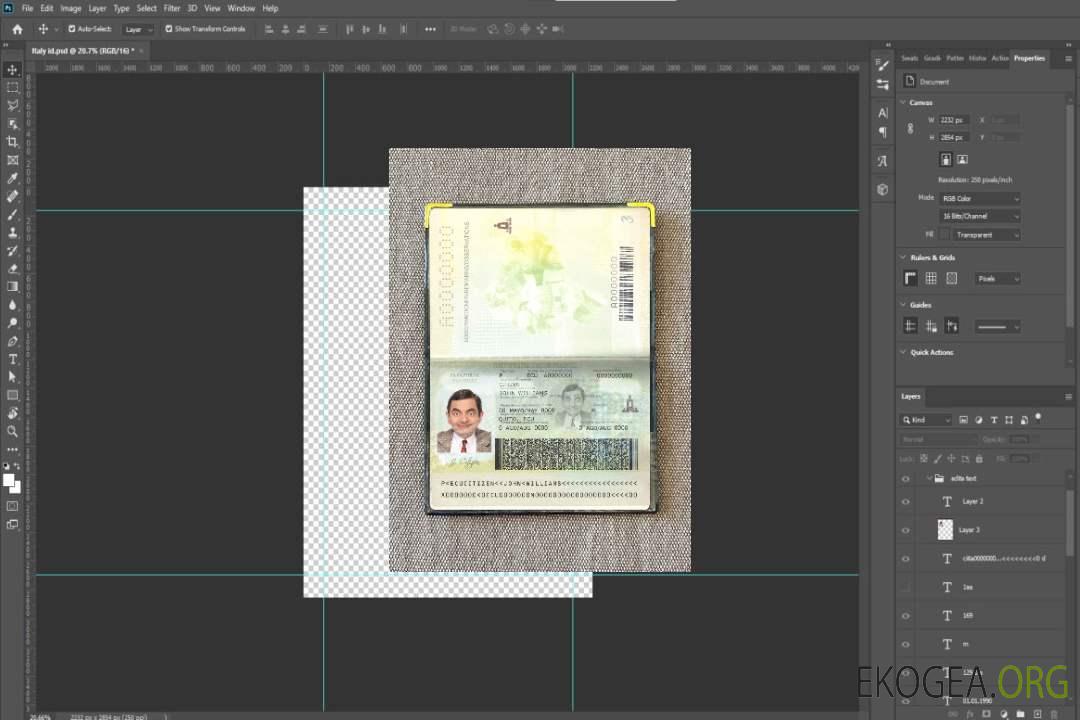Viewport: 1080px width, 720px height.
Task: Toggle Show Transform Controls checkbox
Action: [169, 29]
